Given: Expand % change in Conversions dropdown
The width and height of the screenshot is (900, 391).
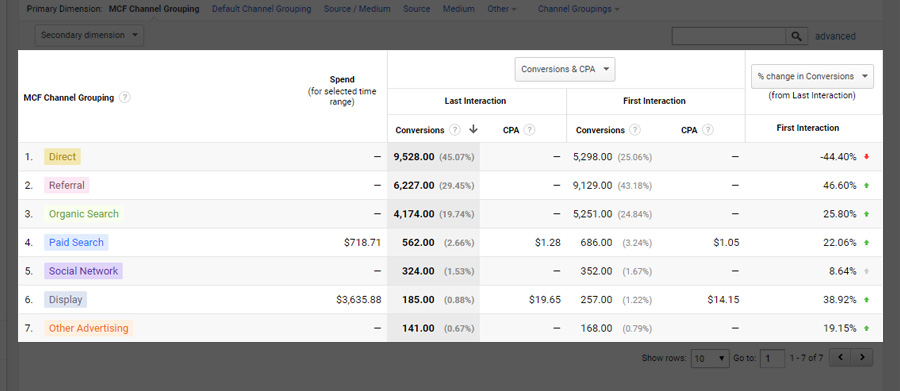Looking at the screenshot, I should (x=812, y=76).
